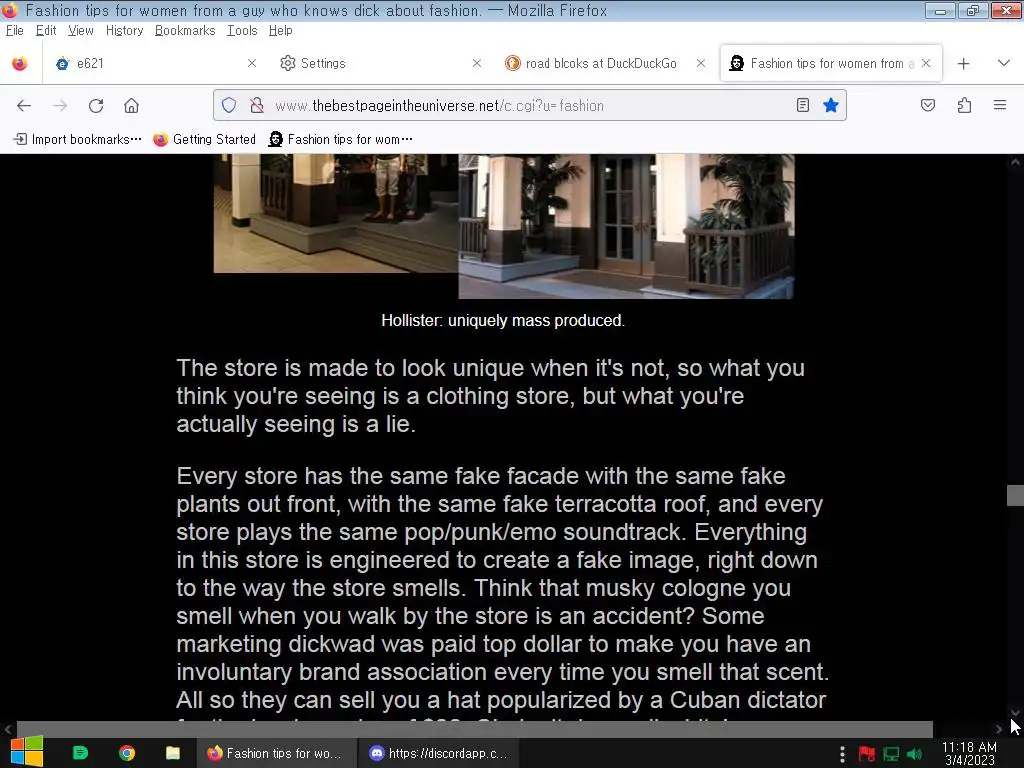Expand the list all tabs dropdown
This screenshot has width=1024, height=768.
pyautogui.click(x=1004, y=63)
